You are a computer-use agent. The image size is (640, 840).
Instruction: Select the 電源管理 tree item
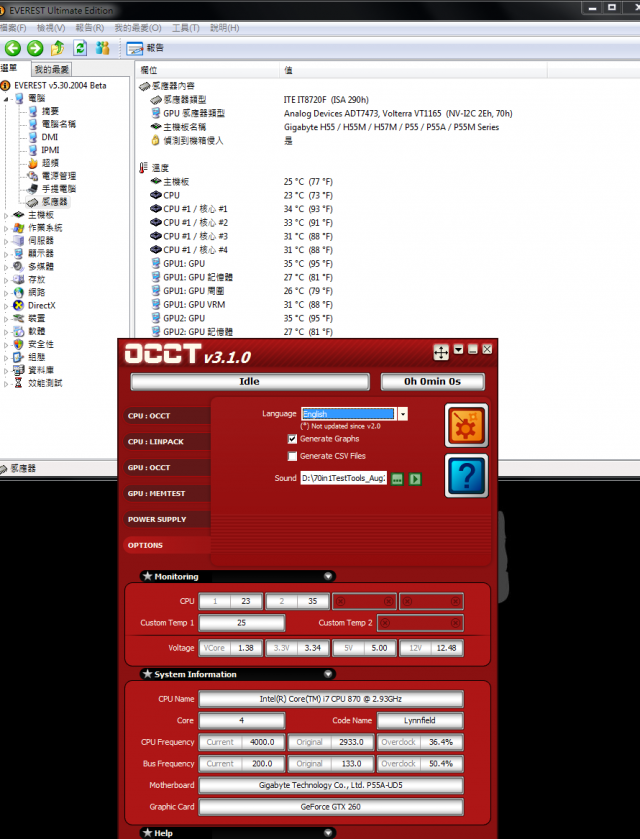pyautogui.click(x=59, y=176)
